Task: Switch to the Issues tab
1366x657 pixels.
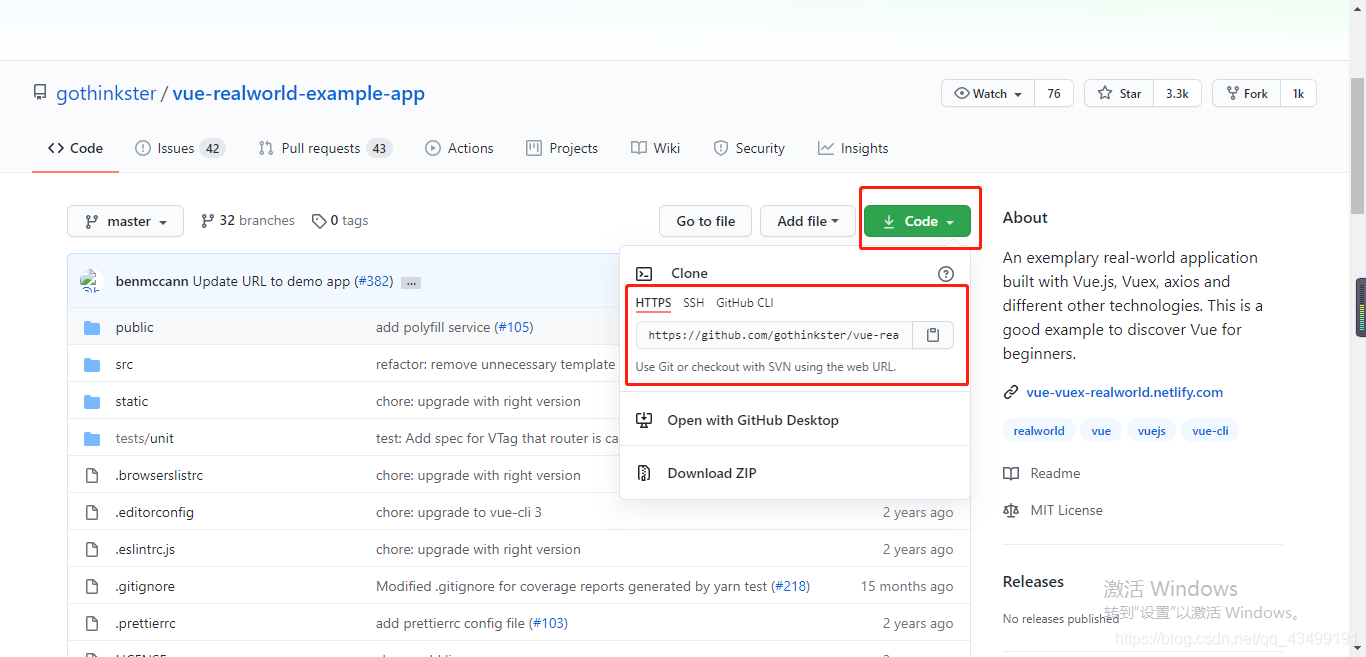Action: pos(180,148)
